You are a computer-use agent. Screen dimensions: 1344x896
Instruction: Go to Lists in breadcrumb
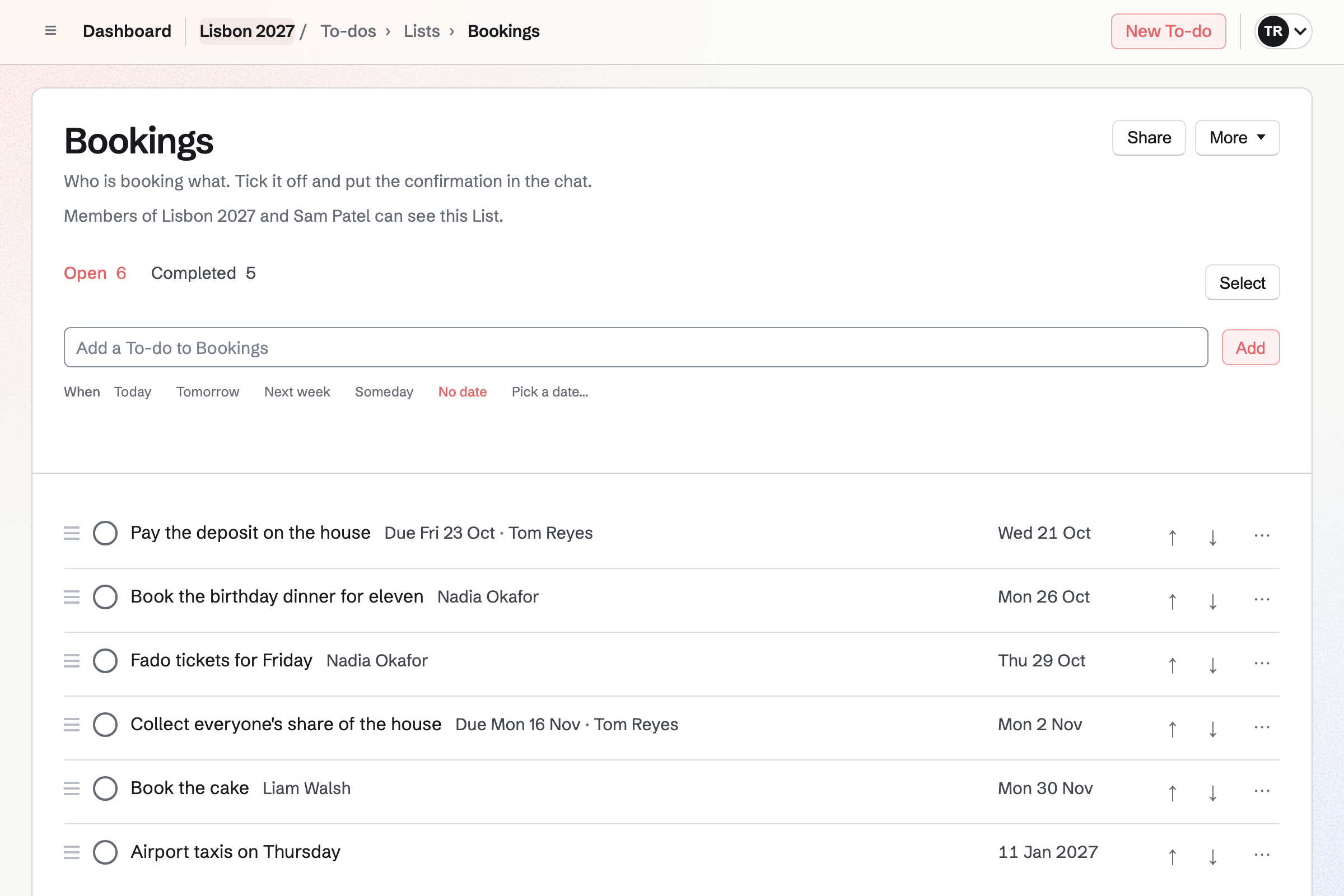[422, 31]
